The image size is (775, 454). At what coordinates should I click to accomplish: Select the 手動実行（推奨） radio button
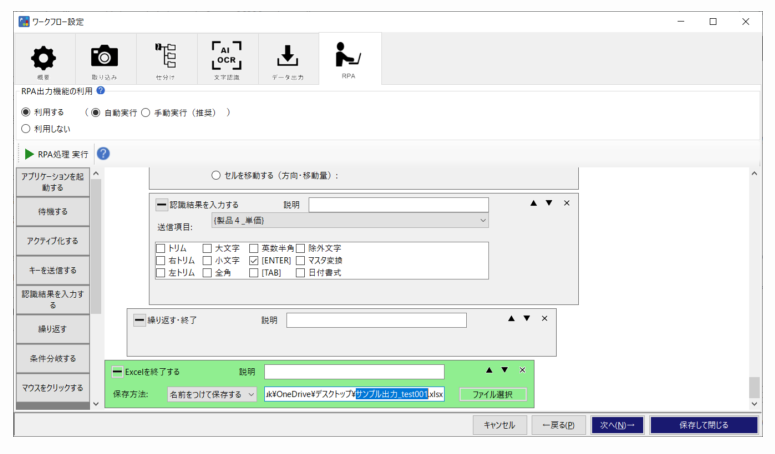pos(145,113)
